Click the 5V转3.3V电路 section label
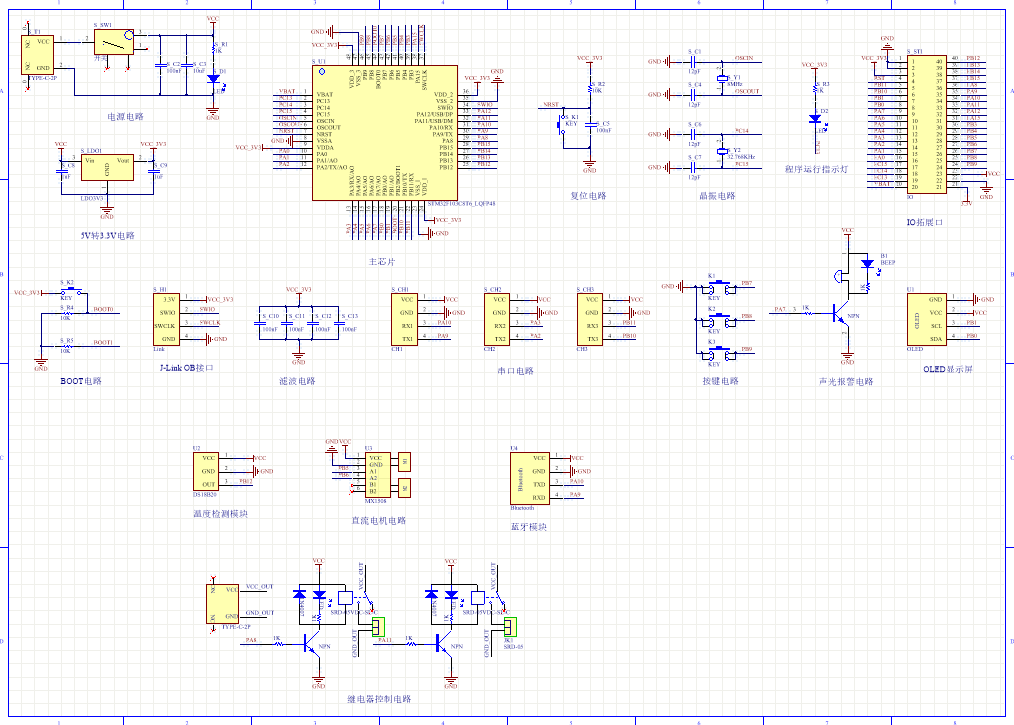 (107, 235)
